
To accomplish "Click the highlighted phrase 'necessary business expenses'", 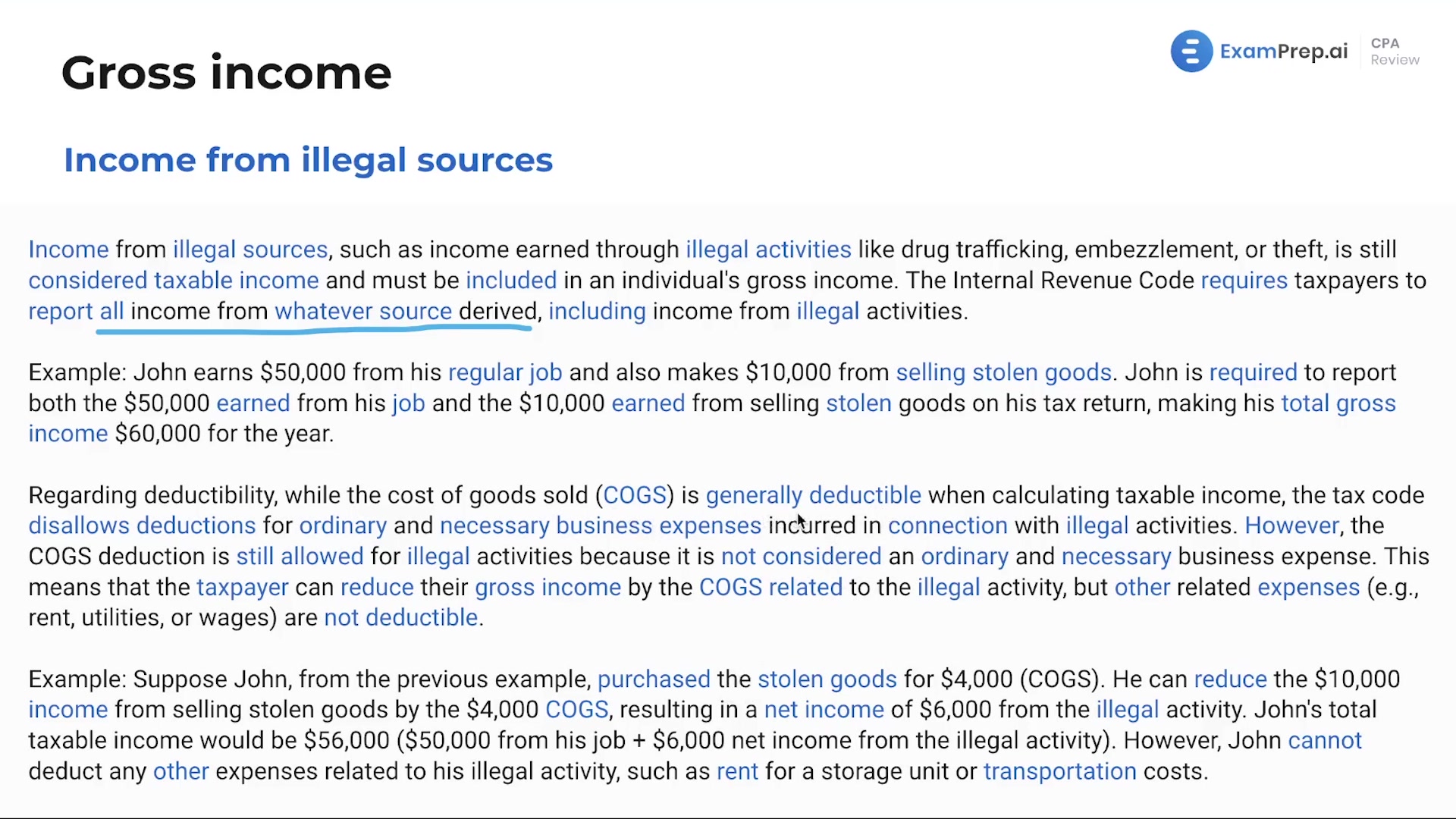I will click(x=601, y=526).
